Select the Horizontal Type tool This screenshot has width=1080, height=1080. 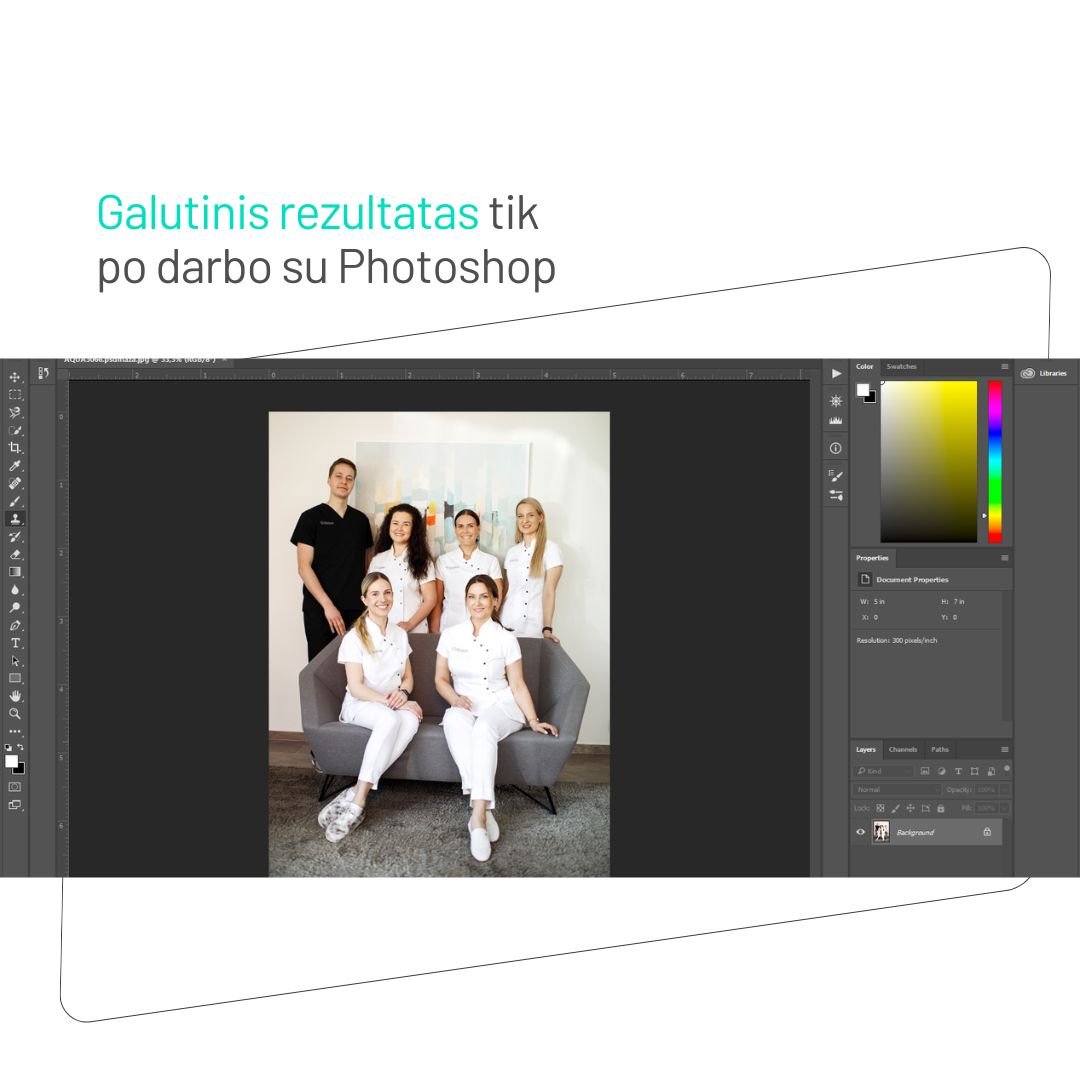(15, 643)
